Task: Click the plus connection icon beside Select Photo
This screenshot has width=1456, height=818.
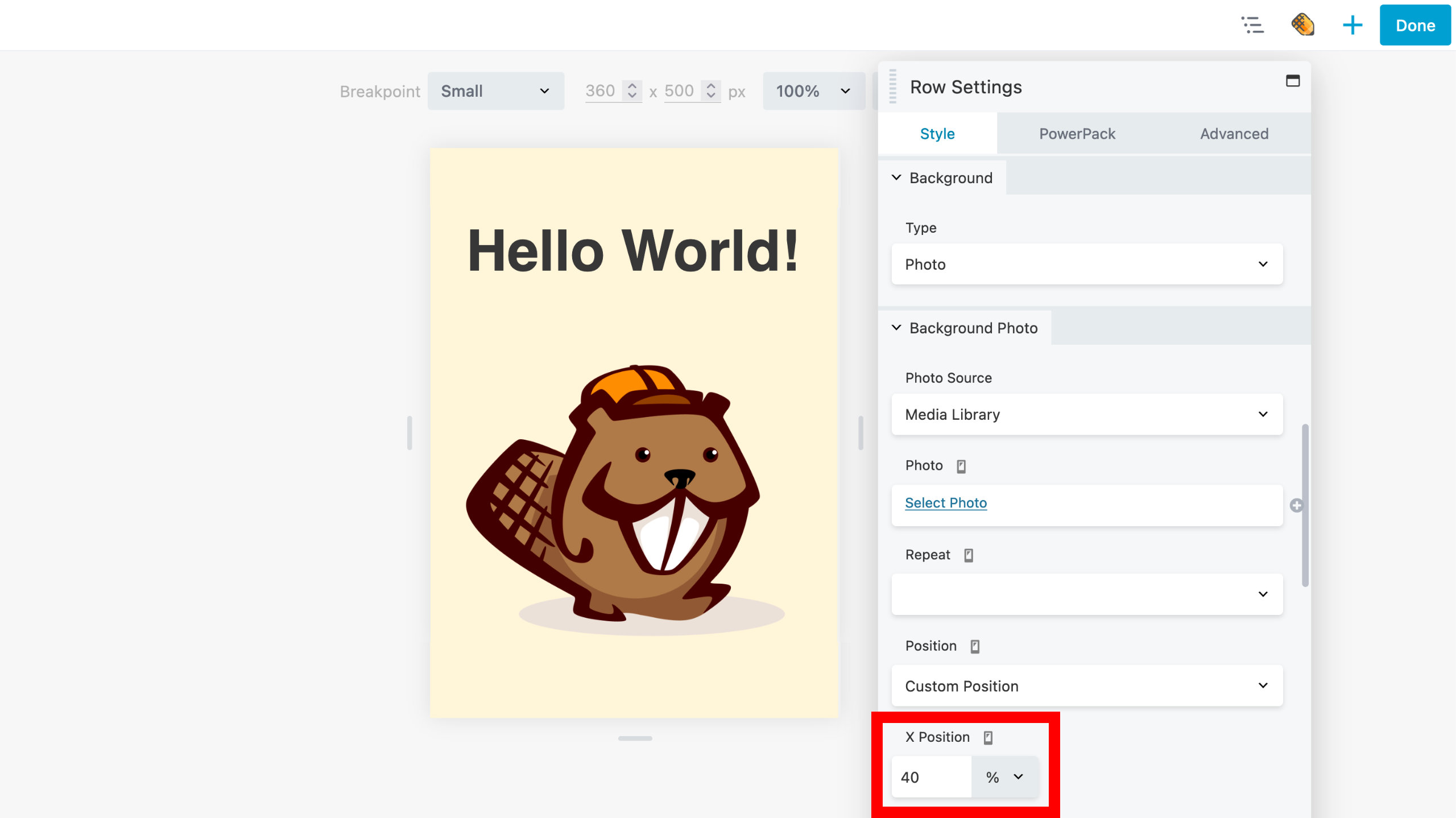Action: [x=1296, y=505]
